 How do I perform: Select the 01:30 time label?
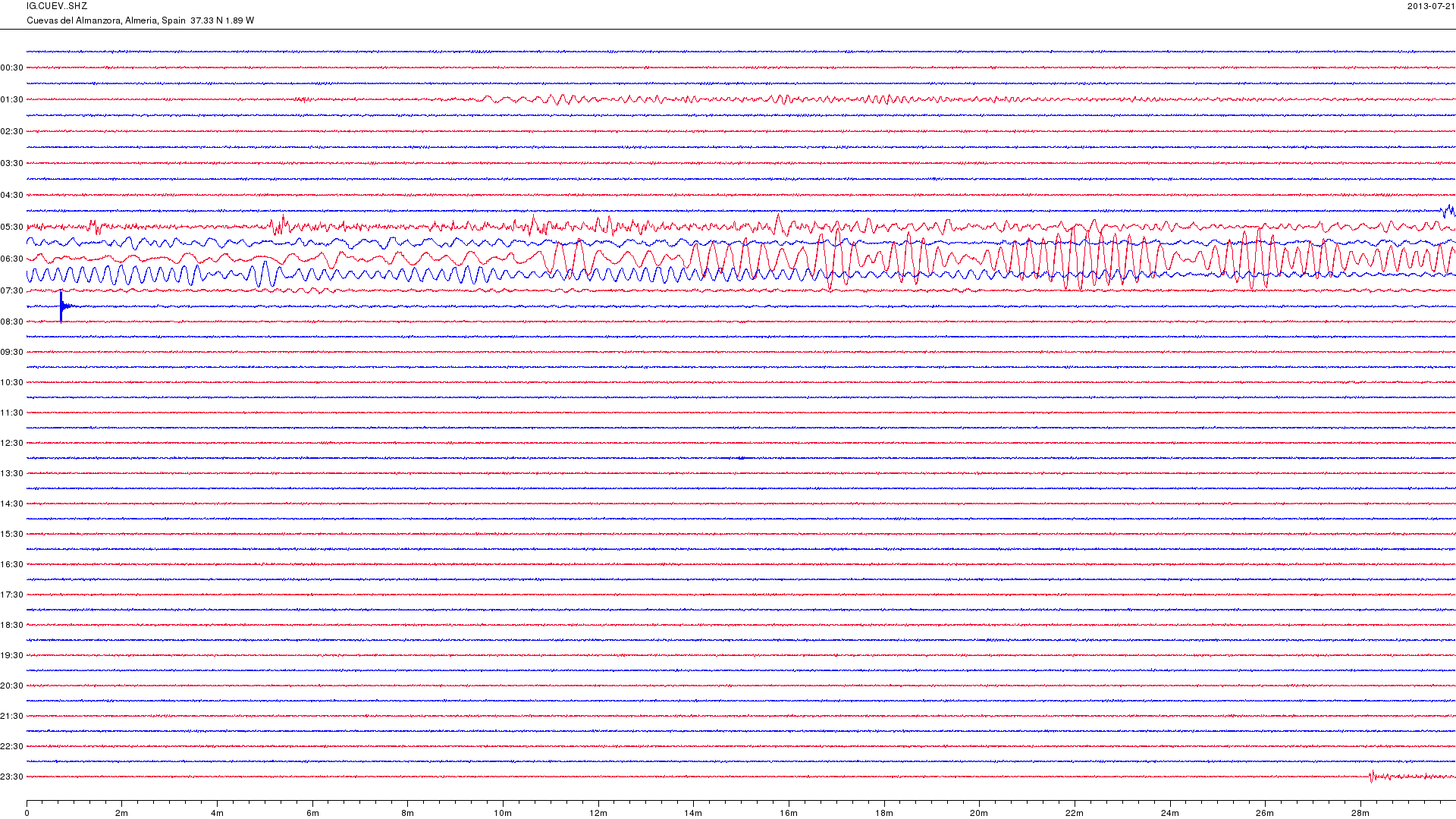pyautogui.click(x=12, y=99)
